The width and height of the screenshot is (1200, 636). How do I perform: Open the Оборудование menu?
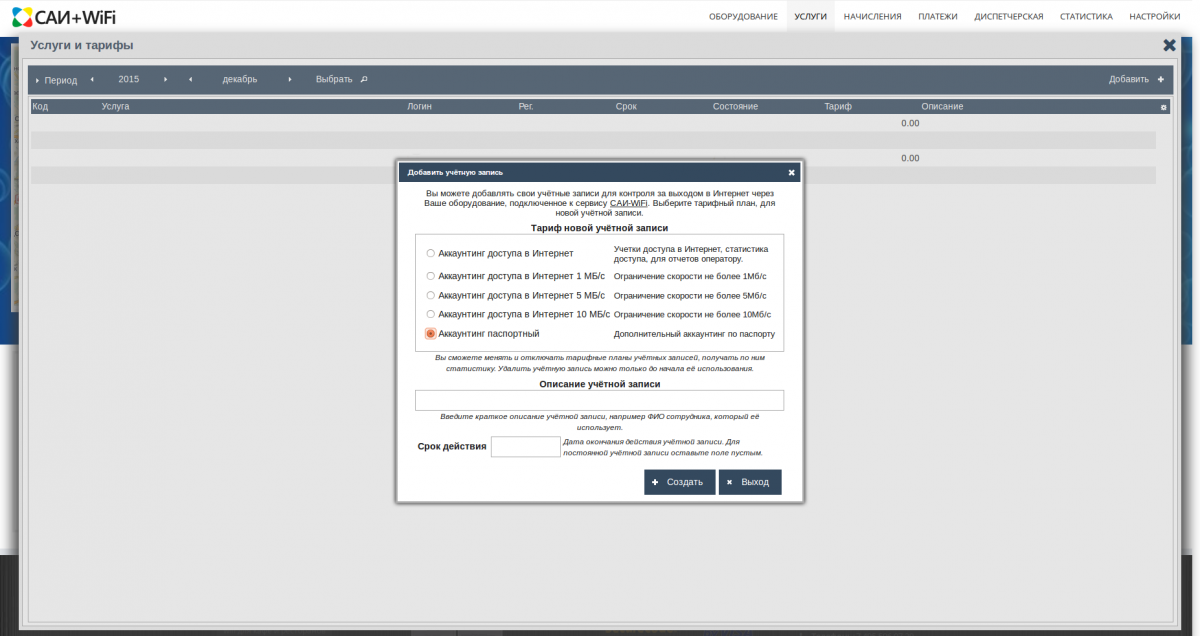click(x=743, y=16)
